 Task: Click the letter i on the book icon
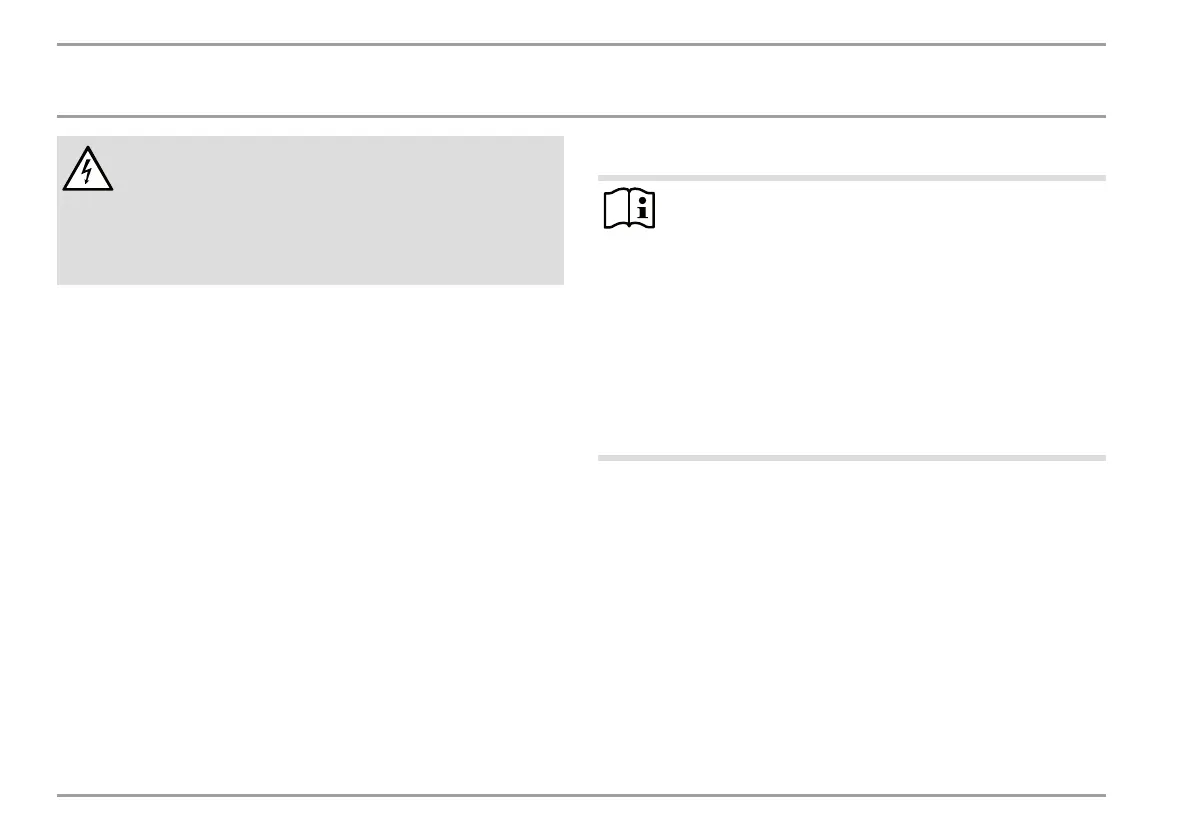[x=643, y=207]
